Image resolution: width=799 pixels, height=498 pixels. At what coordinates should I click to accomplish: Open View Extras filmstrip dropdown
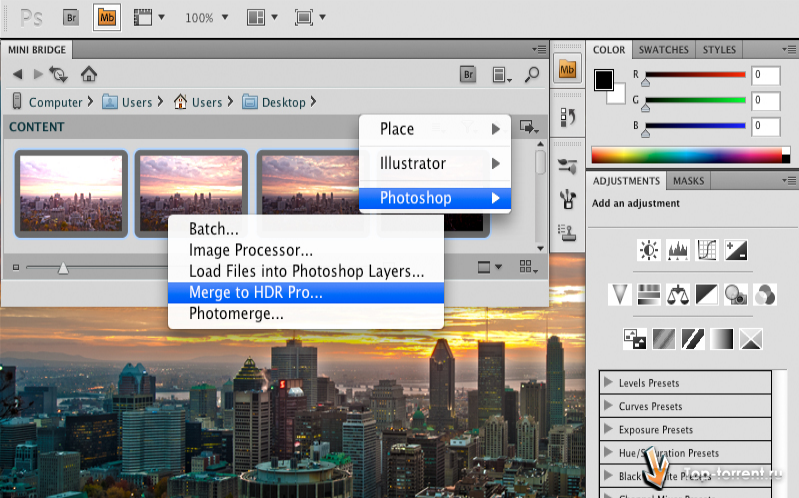click(x=149, y=18)
